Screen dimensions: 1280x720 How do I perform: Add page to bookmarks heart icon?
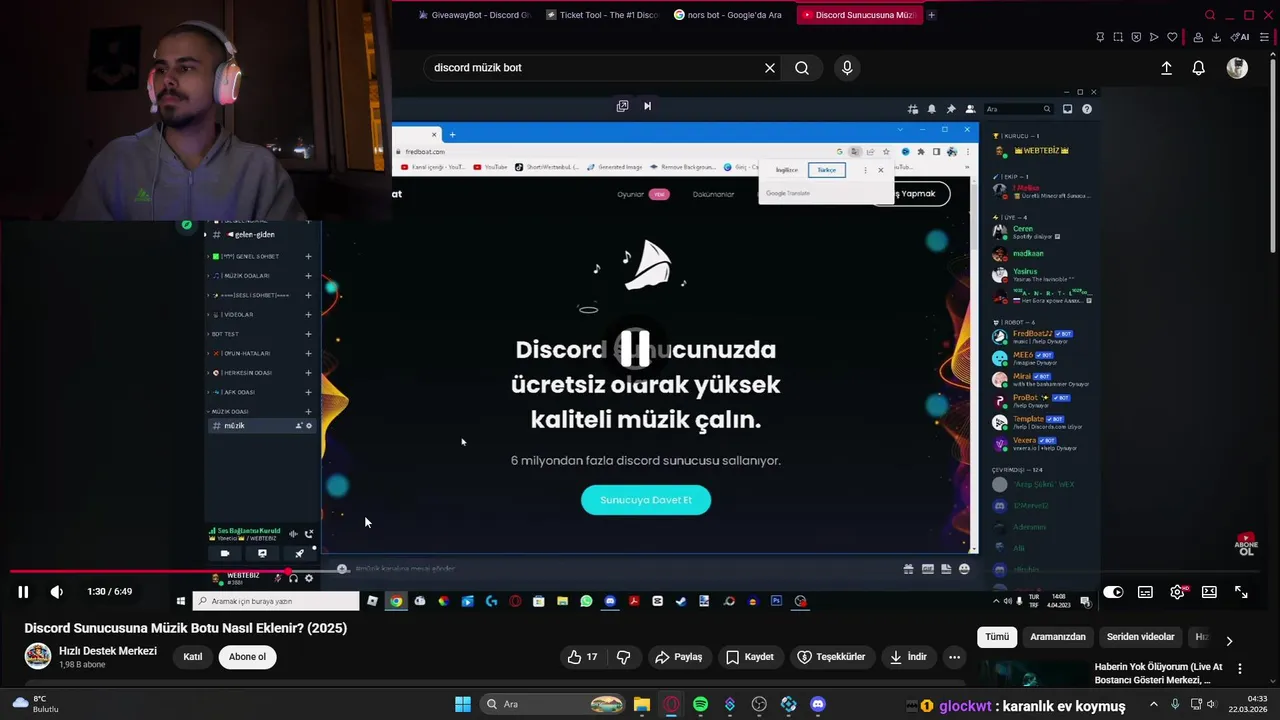coord(1172,37)
